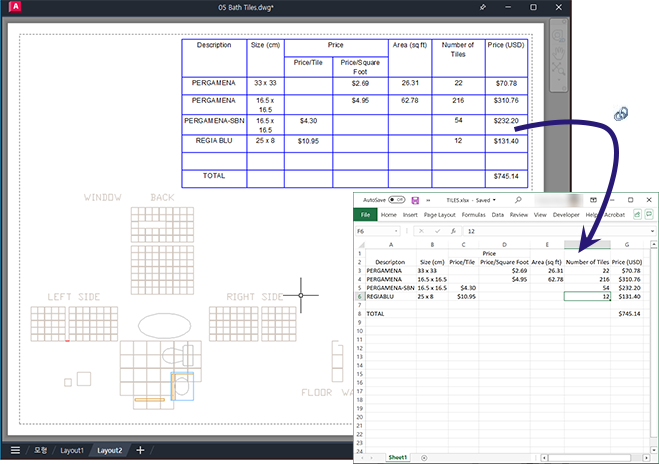This screenshot has height=464, width=659.
Task: Switch to the Layout1 tab
Action: tap(72, 450)
